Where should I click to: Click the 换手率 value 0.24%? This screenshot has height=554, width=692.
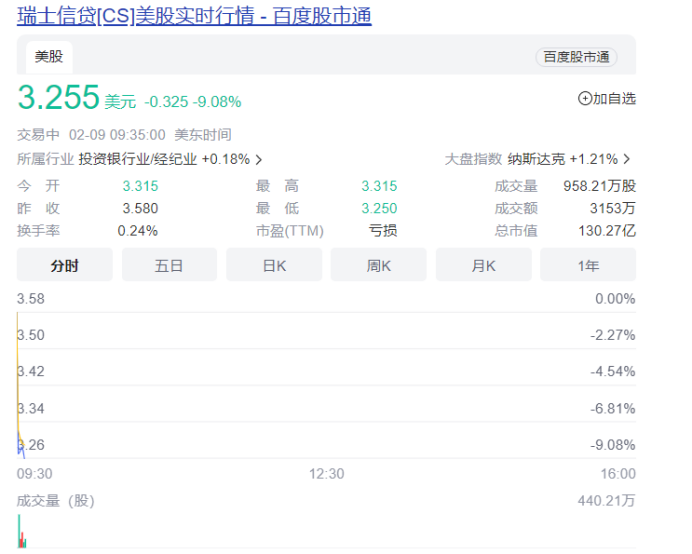(x=138, y=231)
